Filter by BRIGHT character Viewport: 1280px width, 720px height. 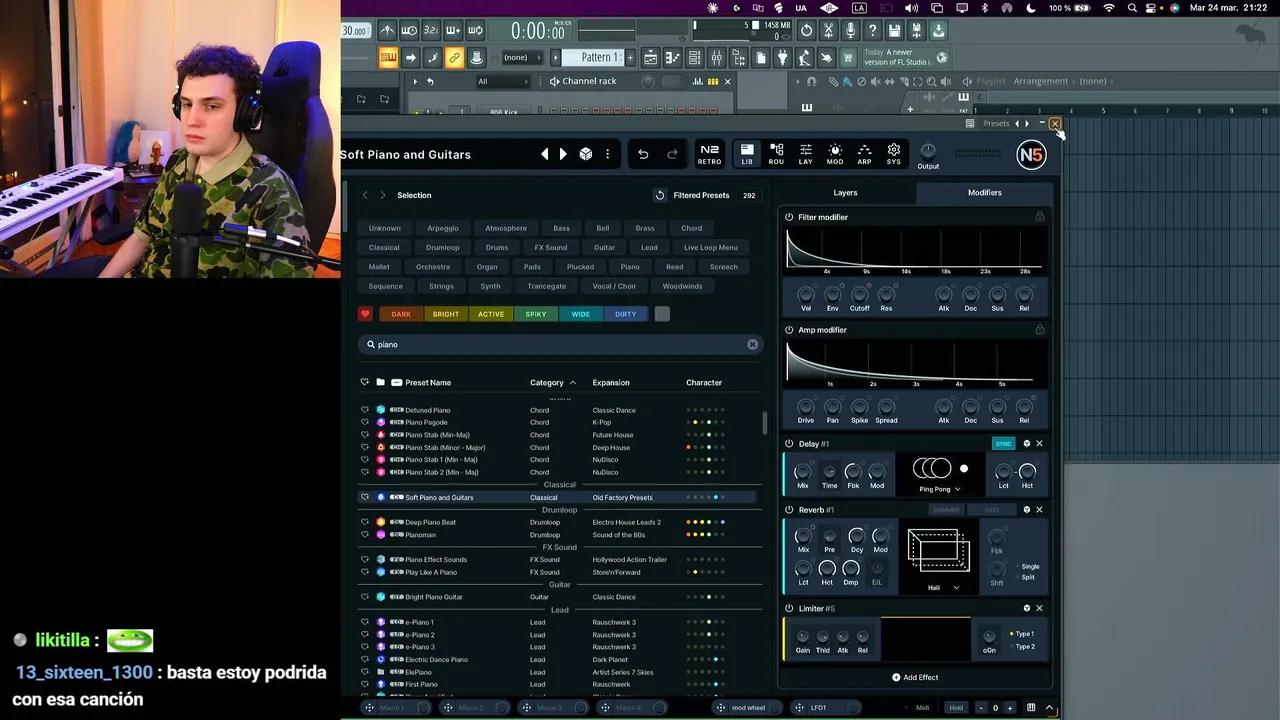point(446,314)
